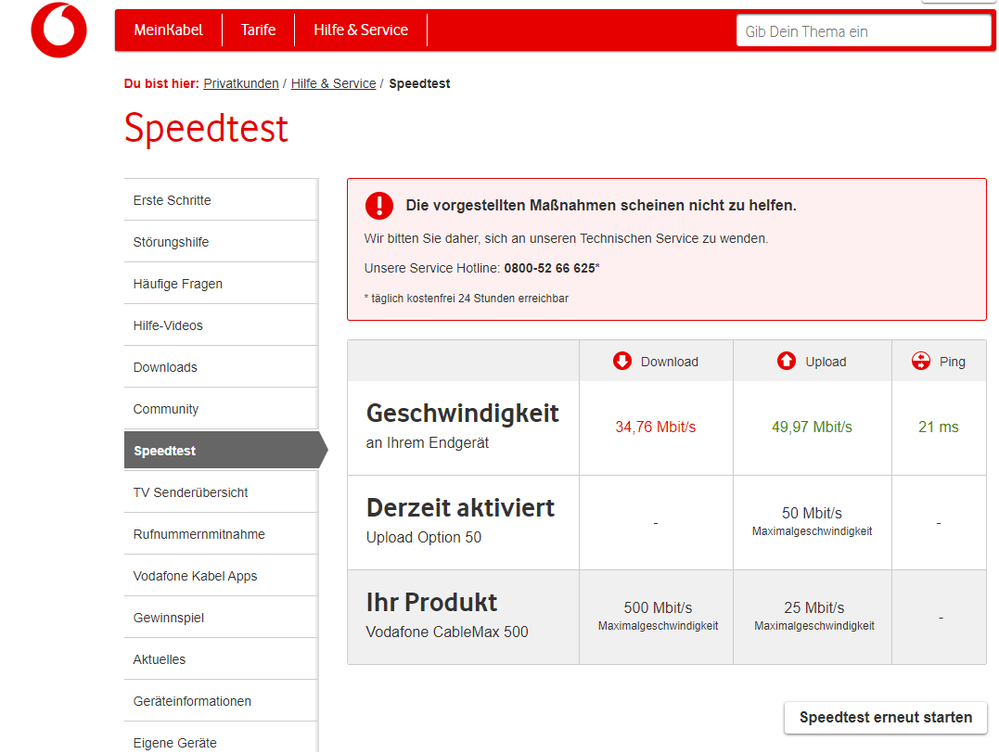Screen dimensions: 999x752
Task: Click the 'an Ihrem Endgerät' subtitle
Action: click(427, 443)
